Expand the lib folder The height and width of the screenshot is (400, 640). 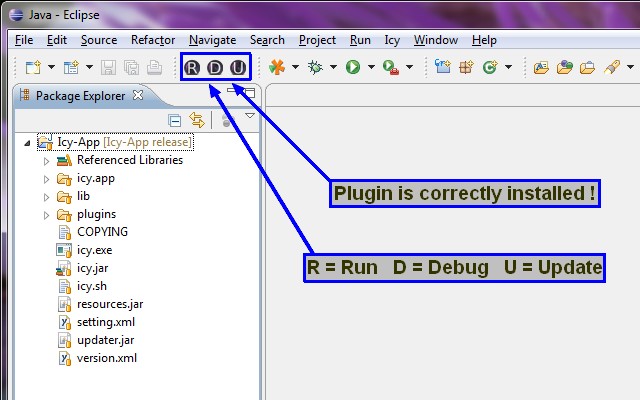point(47,197)
